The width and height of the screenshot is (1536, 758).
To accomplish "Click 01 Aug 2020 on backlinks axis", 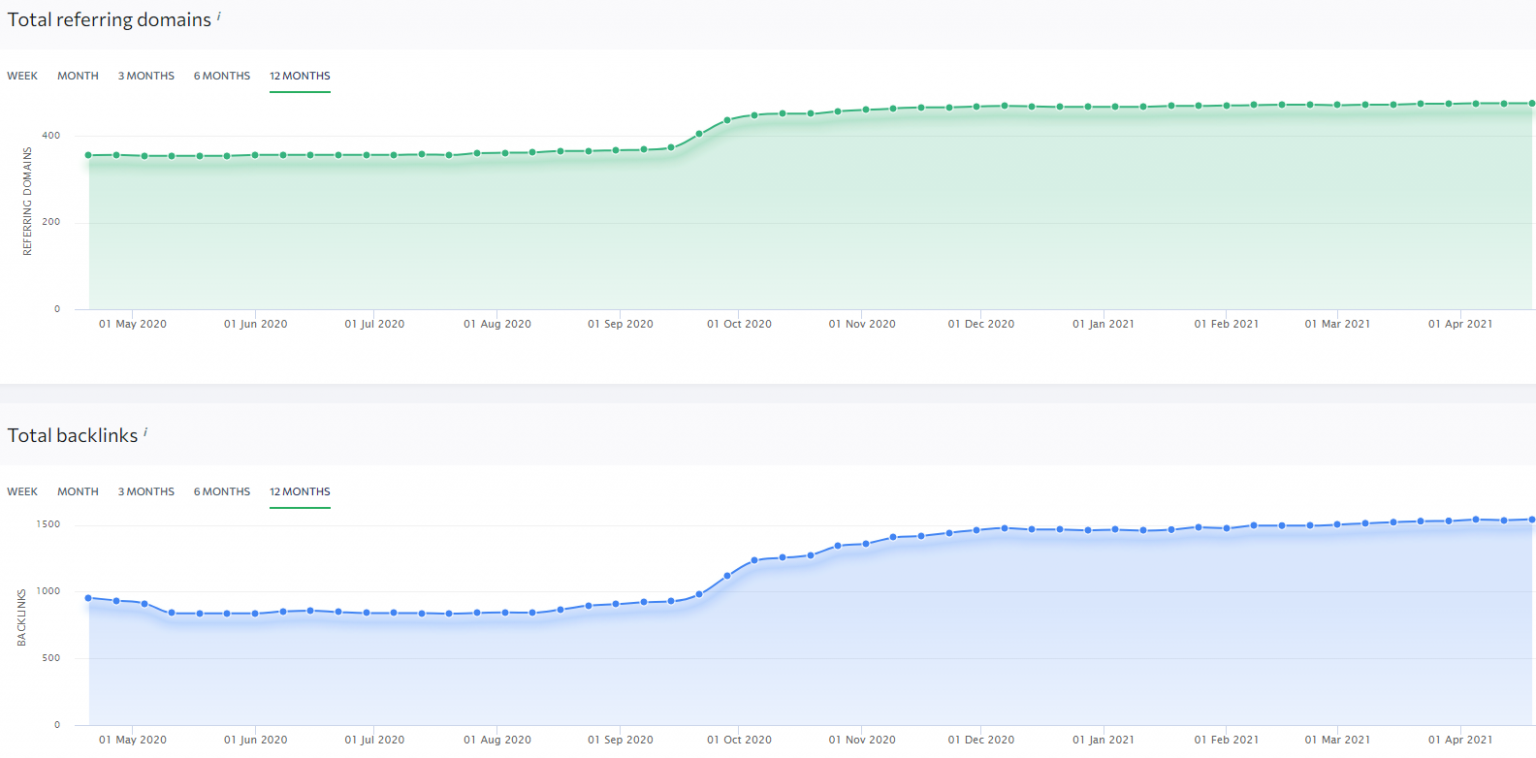I will click(497, 739).
